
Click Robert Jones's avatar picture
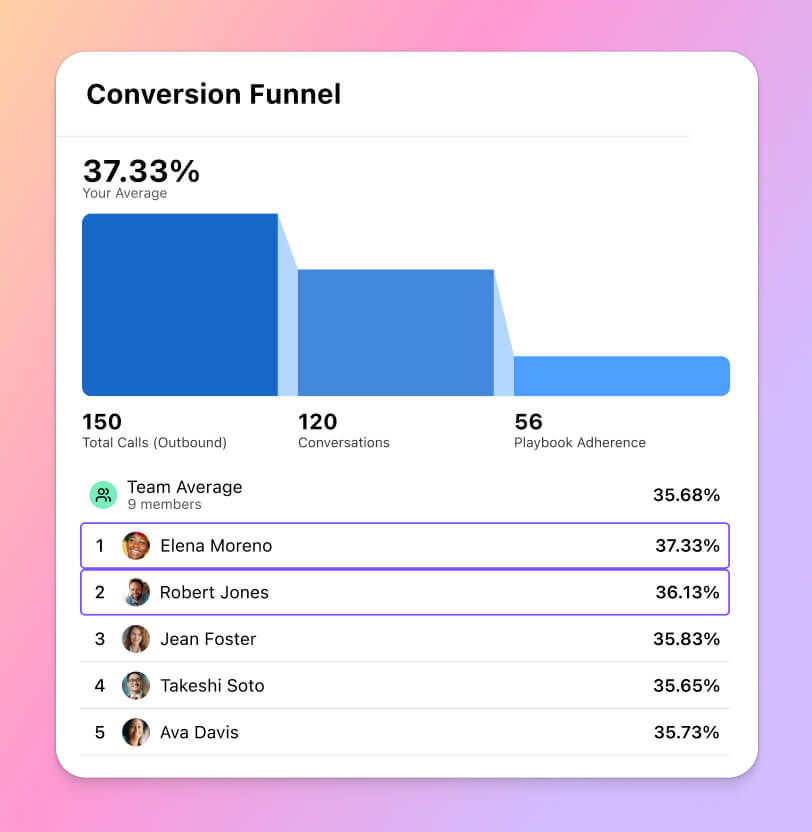pos(136,592)
